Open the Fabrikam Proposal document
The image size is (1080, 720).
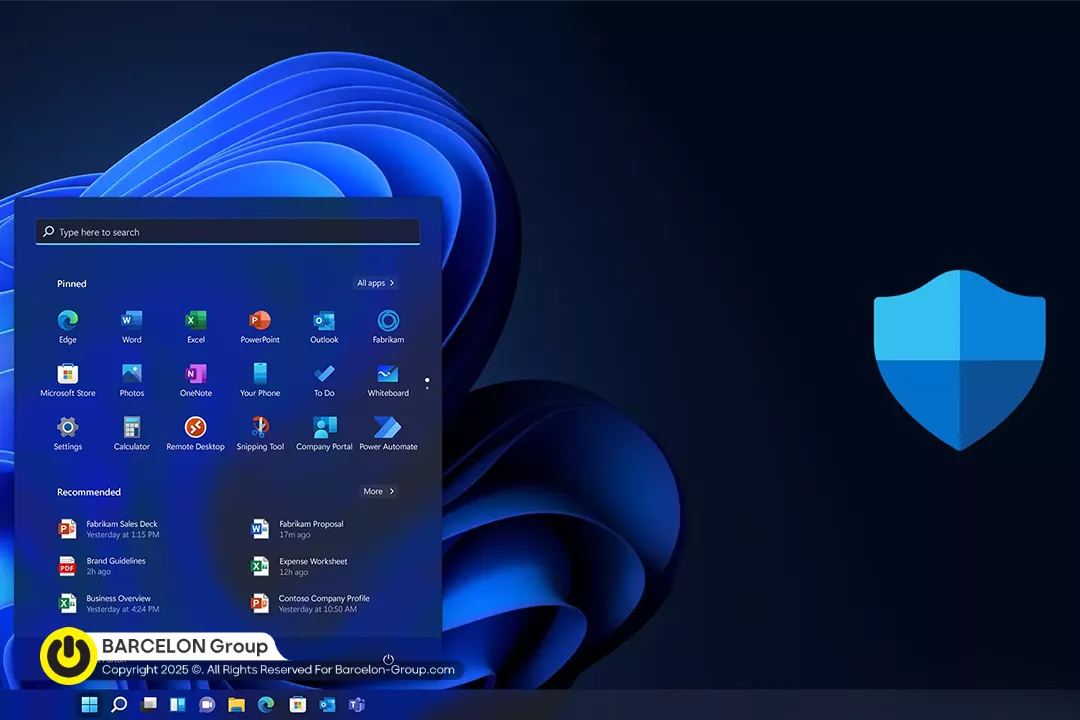tap(298, 528)
